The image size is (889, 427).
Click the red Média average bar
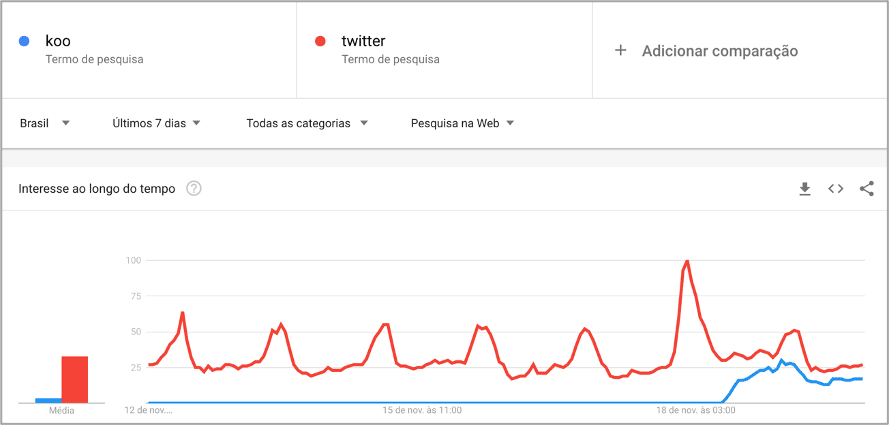pyautogui.click(x=75, y=379)
